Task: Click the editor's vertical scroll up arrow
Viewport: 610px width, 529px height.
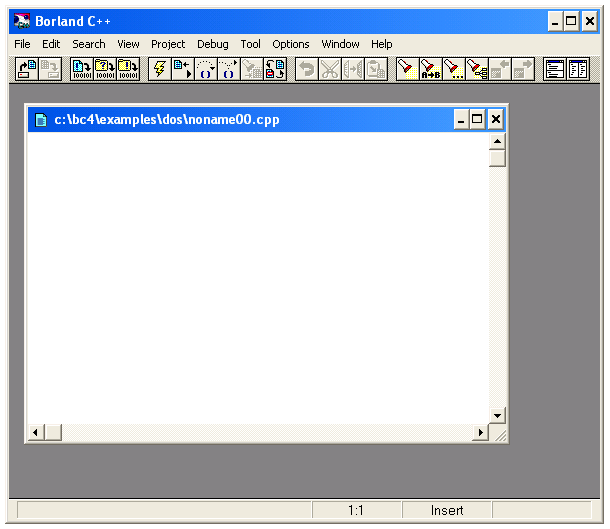Action: (x=497, y=141)
